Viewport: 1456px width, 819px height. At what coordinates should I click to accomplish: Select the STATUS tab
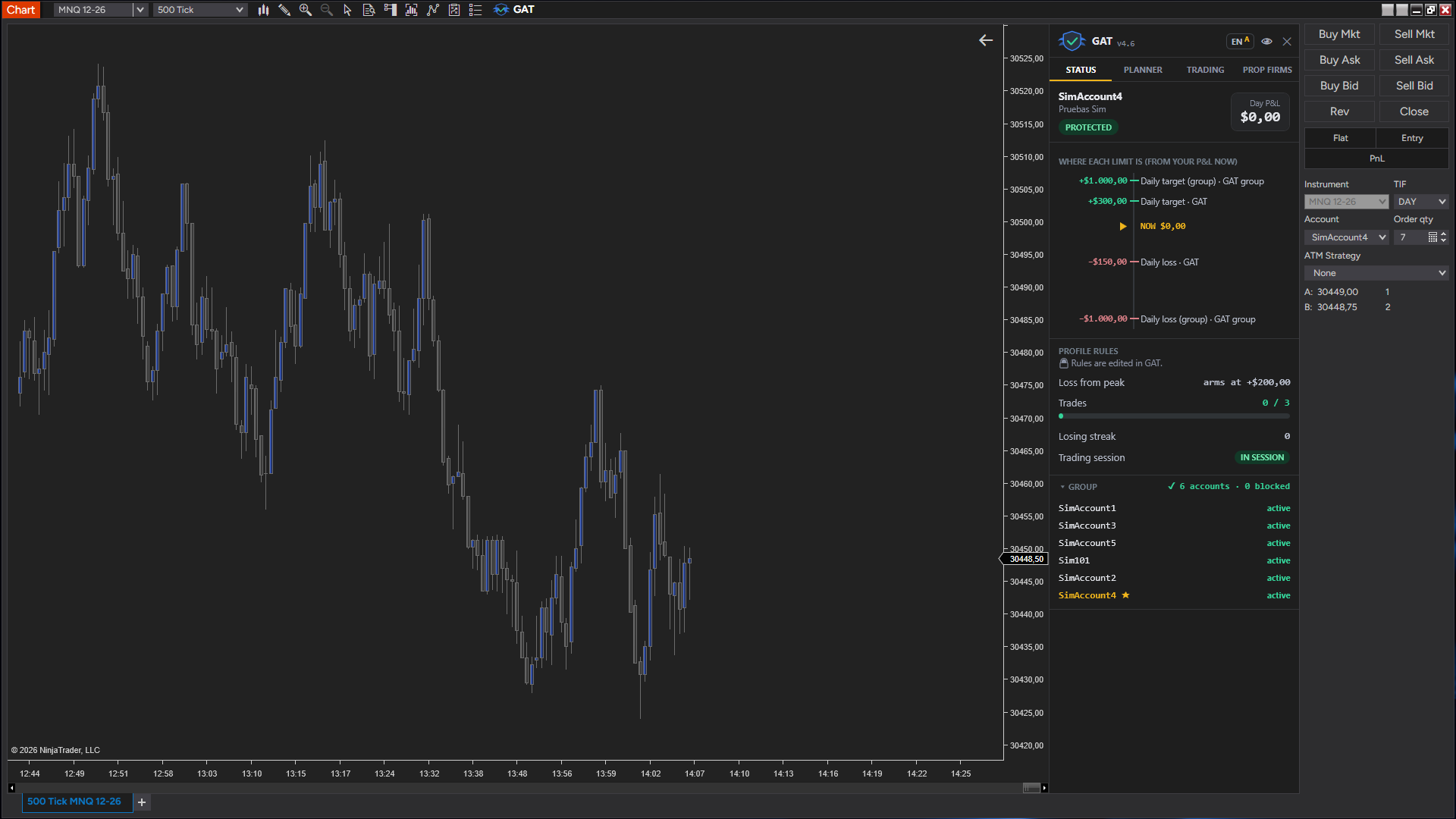(x=1081, y=70)
